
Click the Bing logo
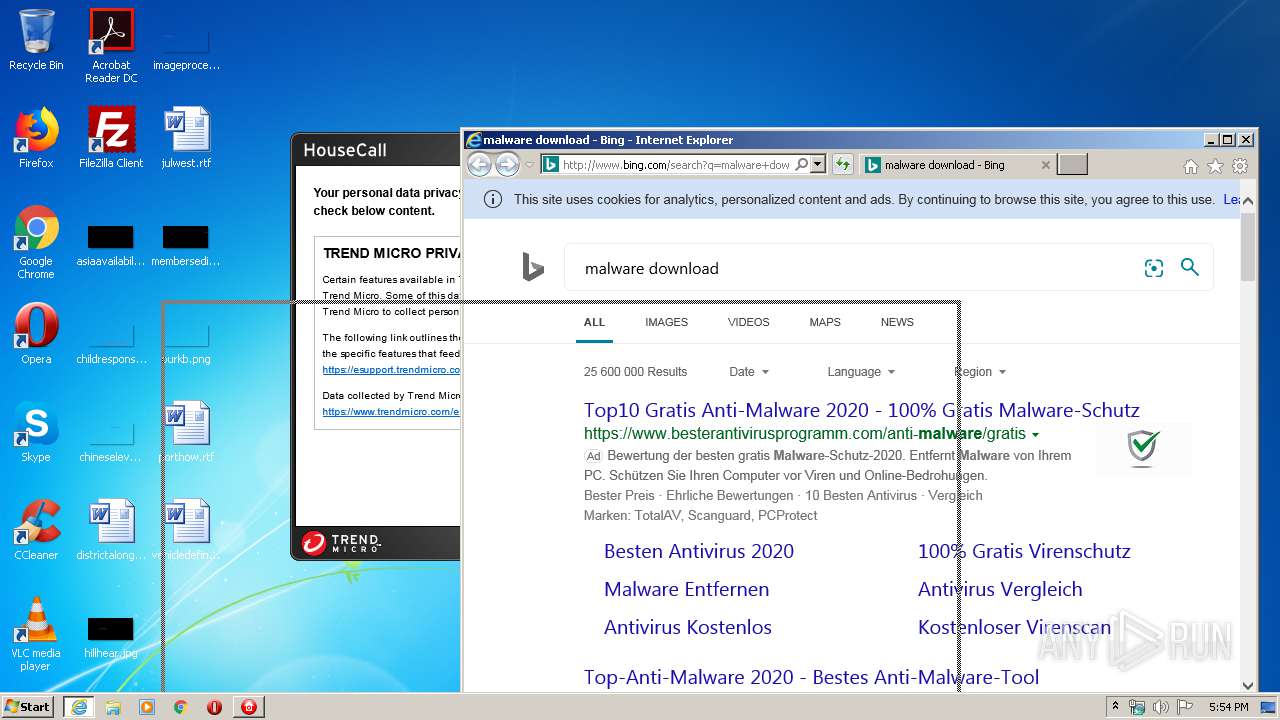(x=533, y=267)
